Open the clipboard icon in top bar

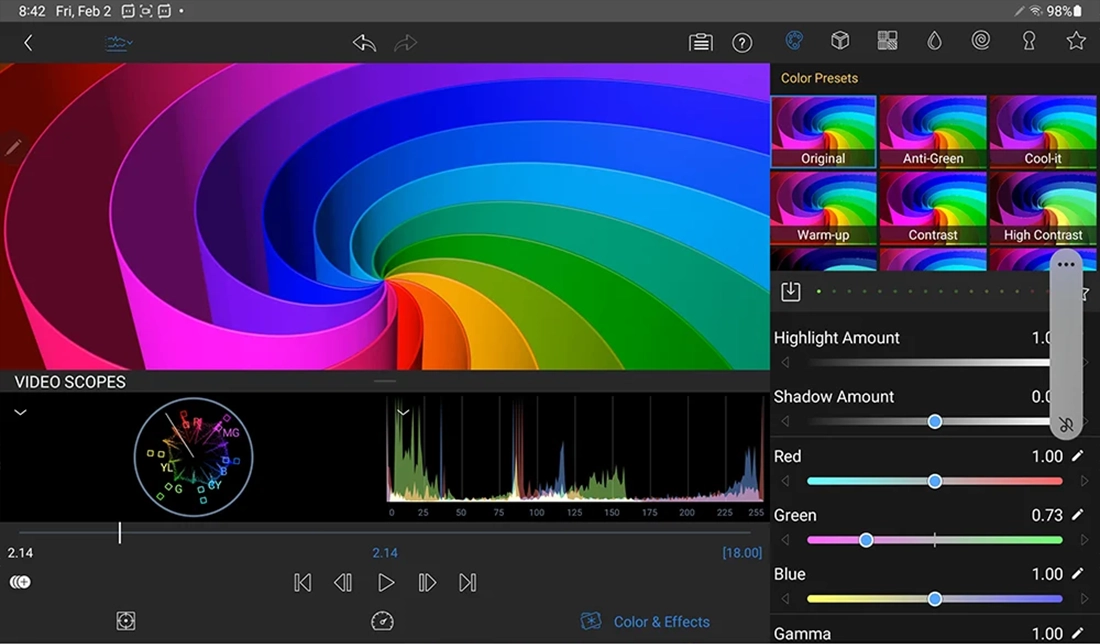pyautogui.click(x=700, y=42)
